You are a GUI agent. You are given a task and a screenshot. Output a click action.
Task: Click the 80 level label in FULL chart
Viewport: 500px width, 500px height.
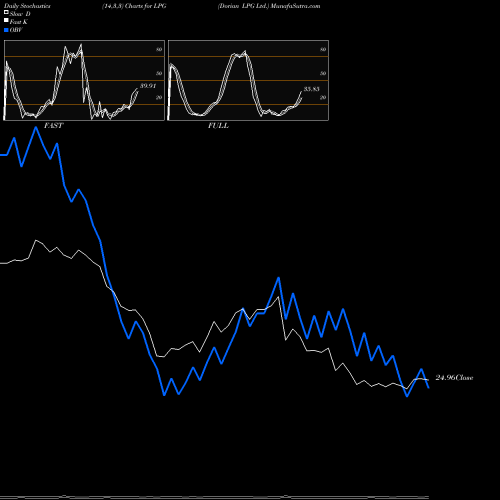(323, 49)
